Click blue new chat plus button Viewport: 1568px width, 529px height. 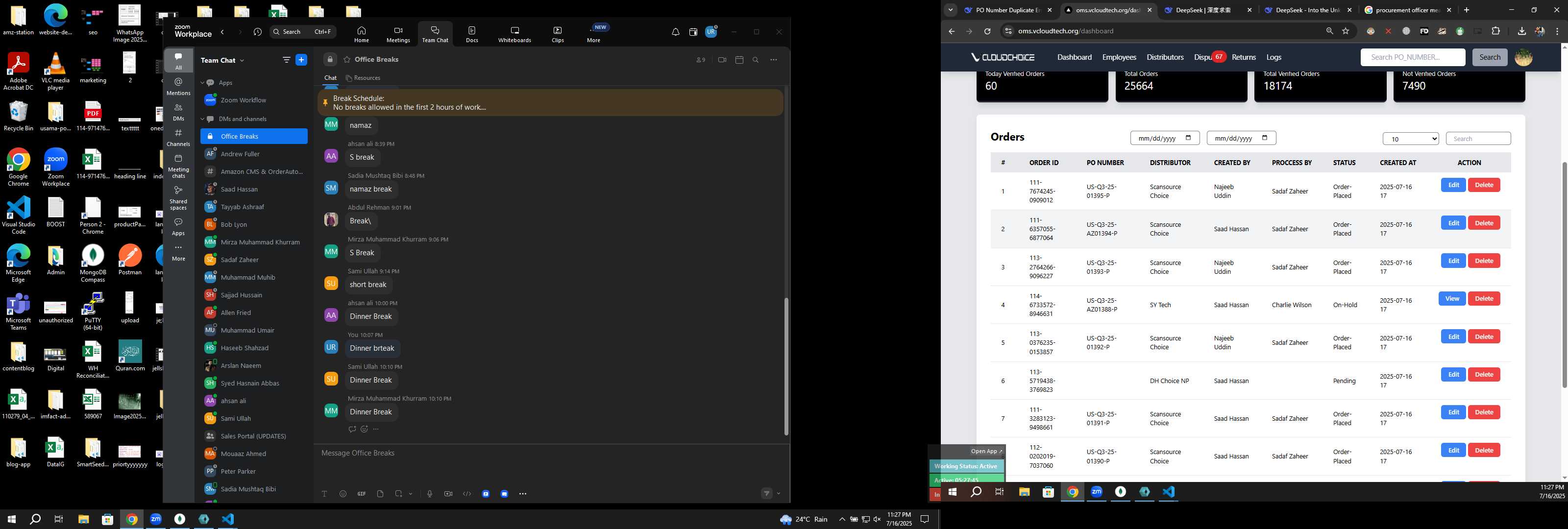[301, 60]
